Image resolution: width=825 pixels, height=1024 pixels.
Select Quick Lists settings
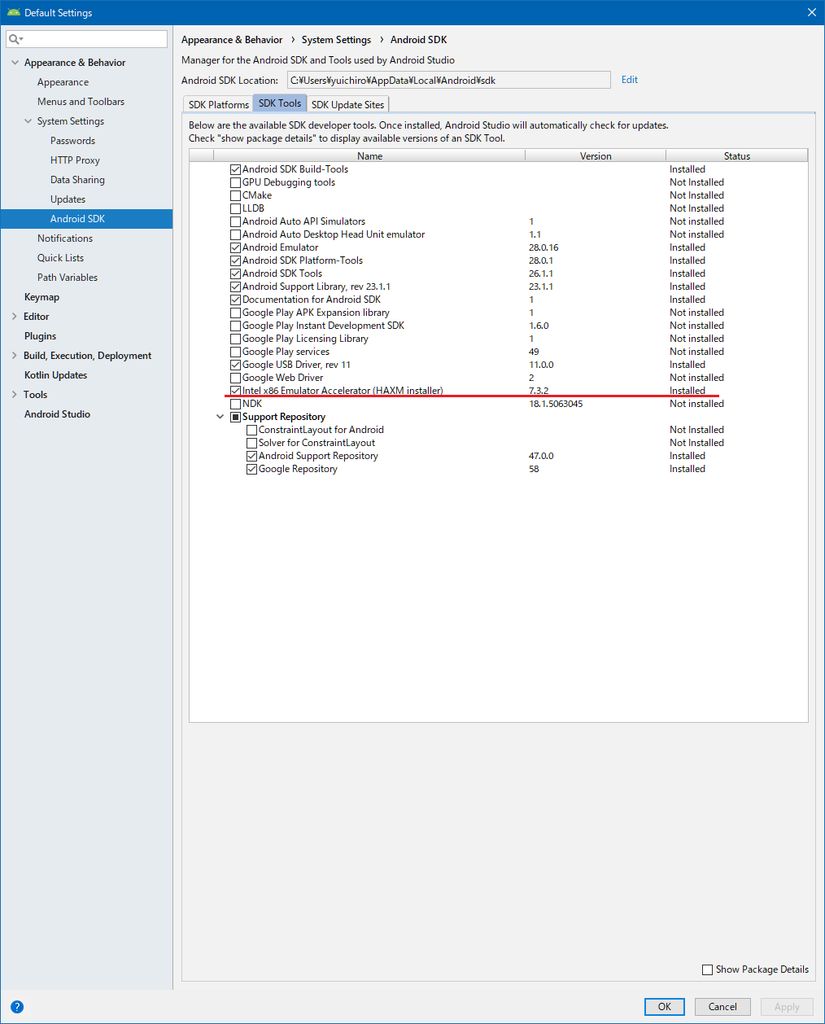coord(60,258)
